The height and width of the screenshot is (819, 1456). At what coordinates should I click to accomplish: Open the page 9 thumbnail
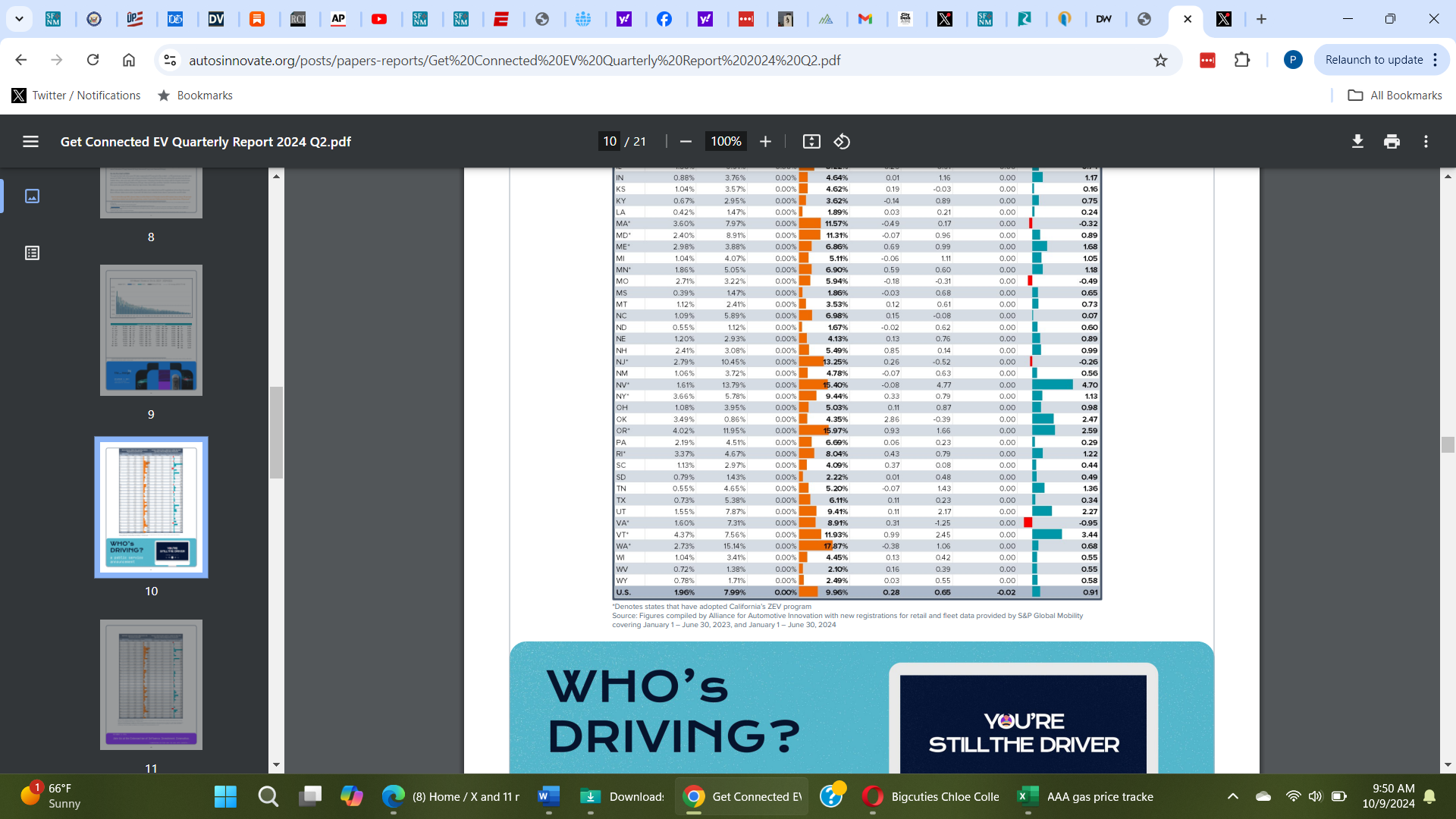tap(151, 330)
